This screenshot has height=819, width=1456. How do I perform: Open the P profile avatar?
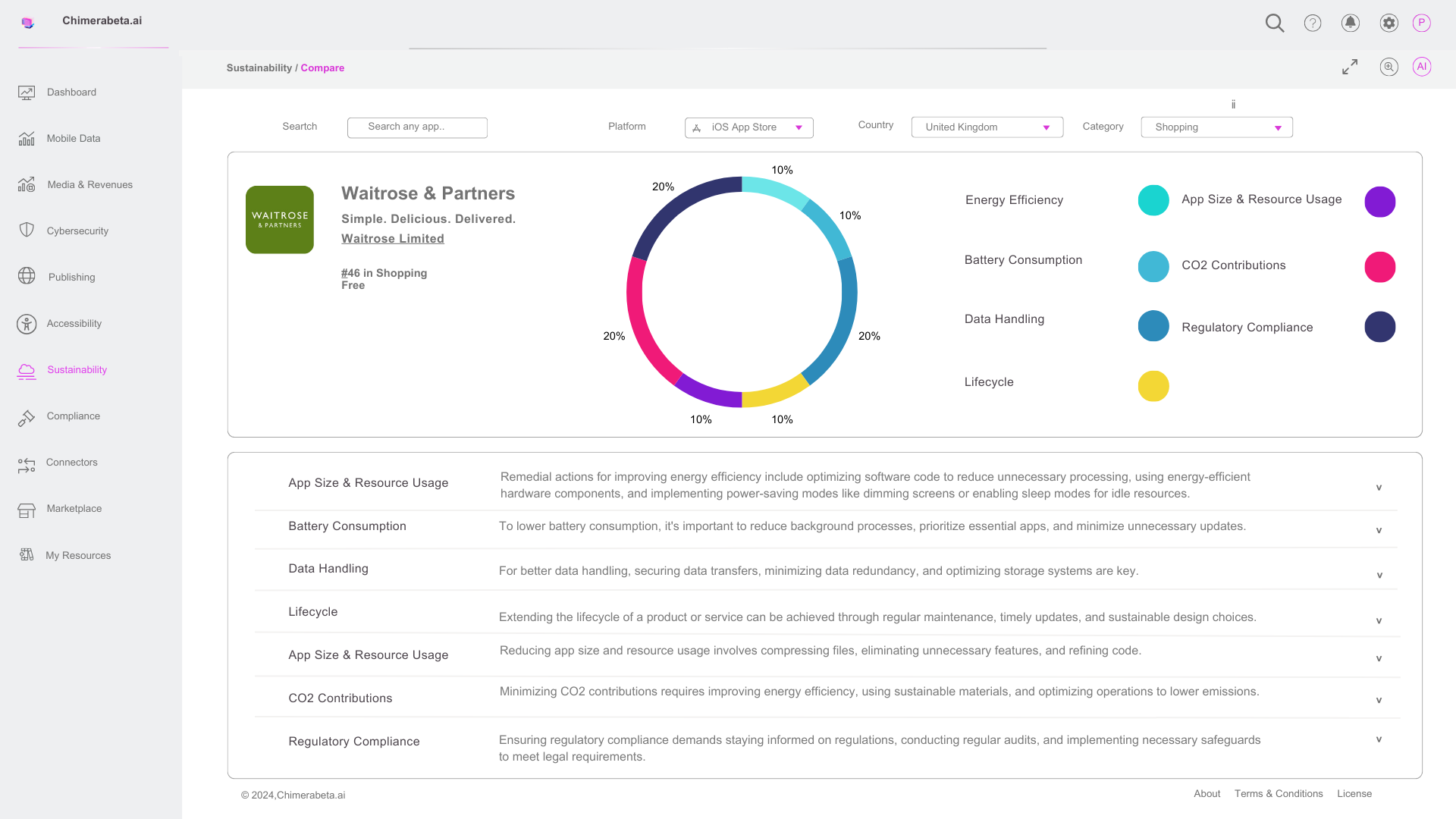click(1422, 23)
